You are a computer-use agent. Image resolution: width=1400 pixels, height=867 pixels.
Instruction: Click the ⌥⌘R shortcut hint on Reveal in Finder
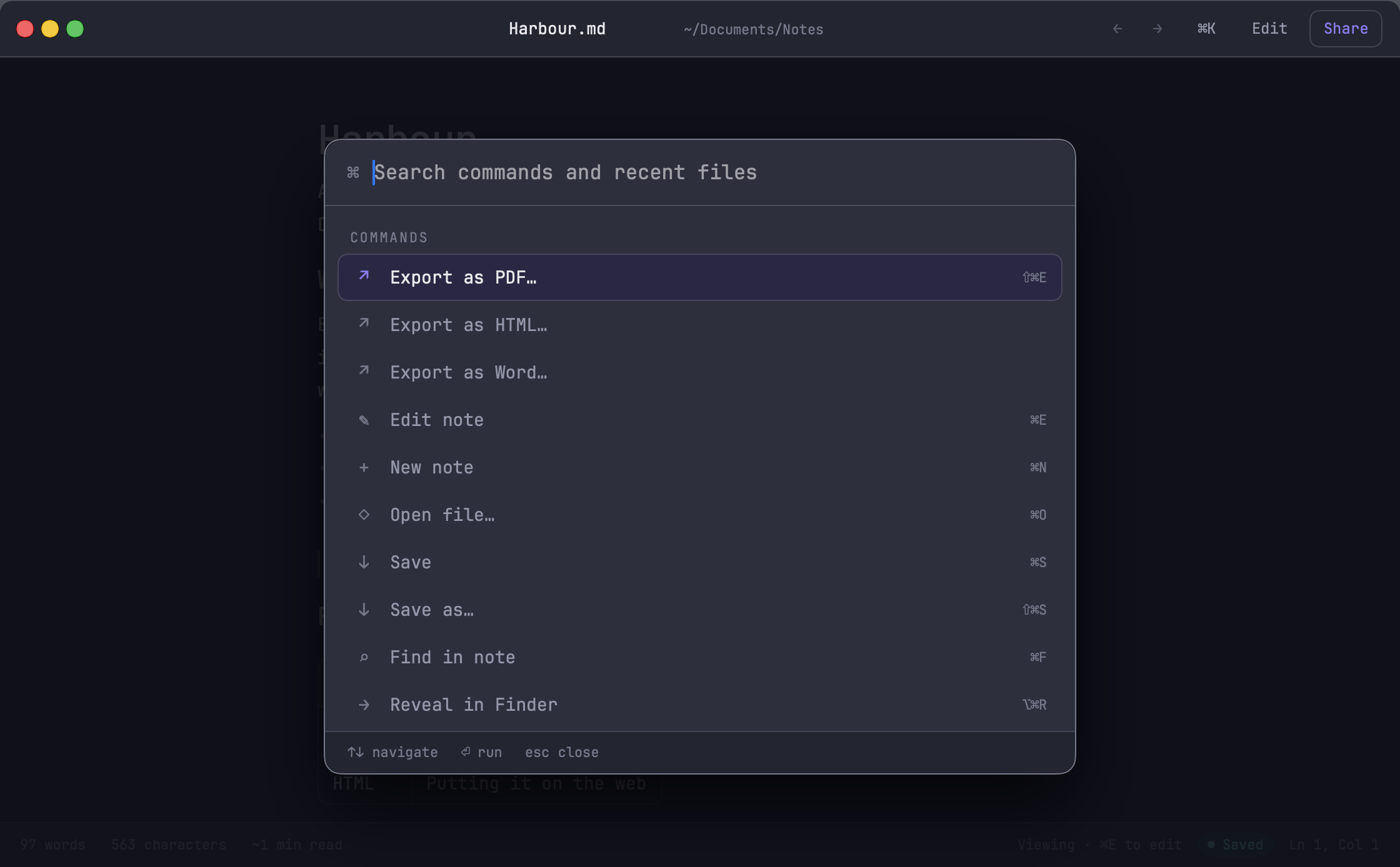1034,705
